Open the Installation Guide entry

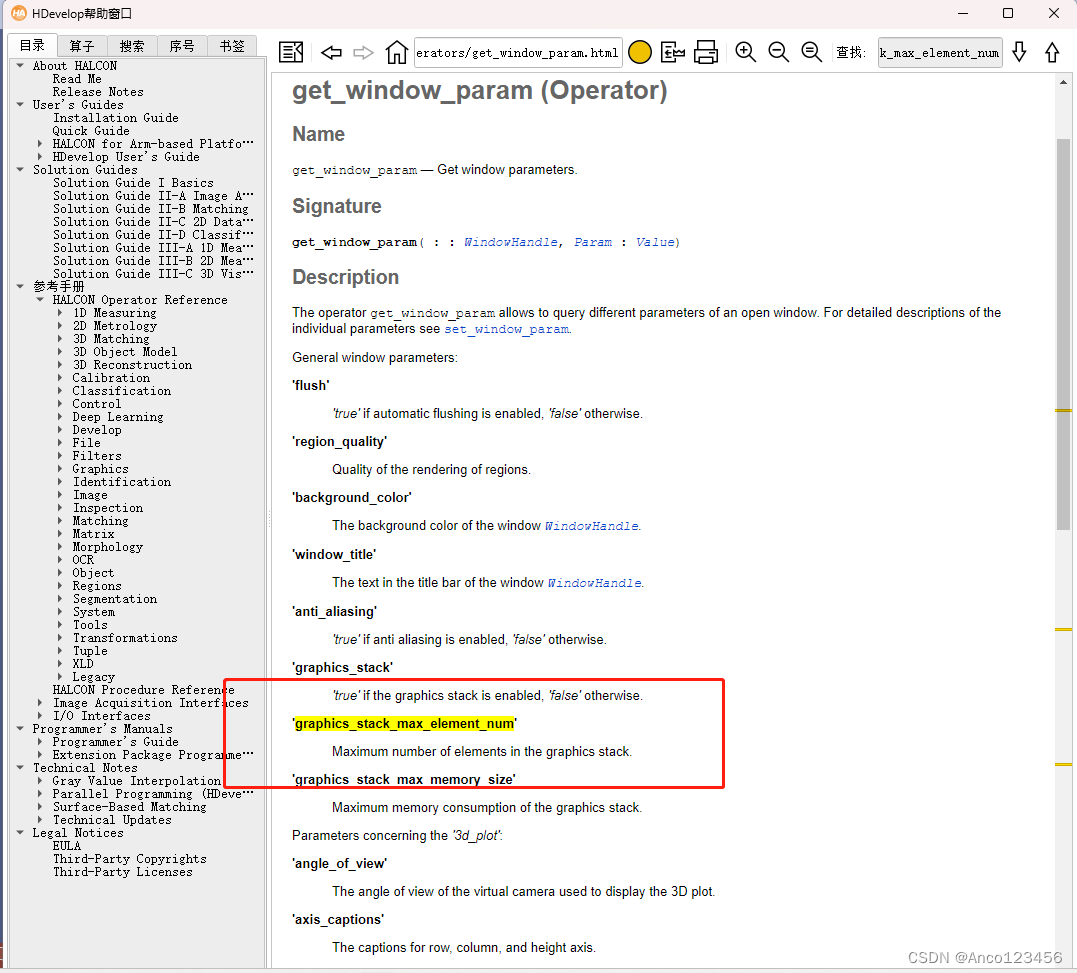click(115, 118)
